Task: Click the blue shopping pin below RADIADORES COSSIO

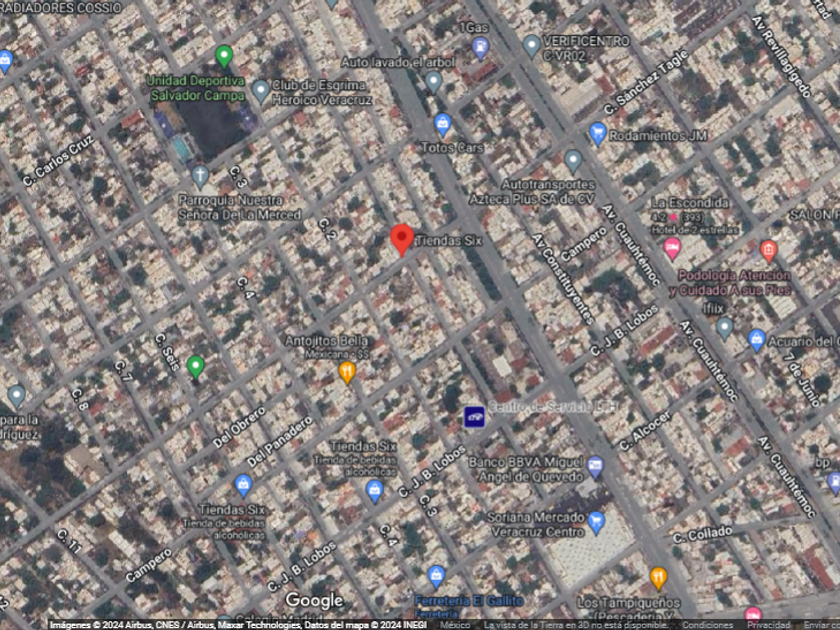Action: (x=5, y=62)
